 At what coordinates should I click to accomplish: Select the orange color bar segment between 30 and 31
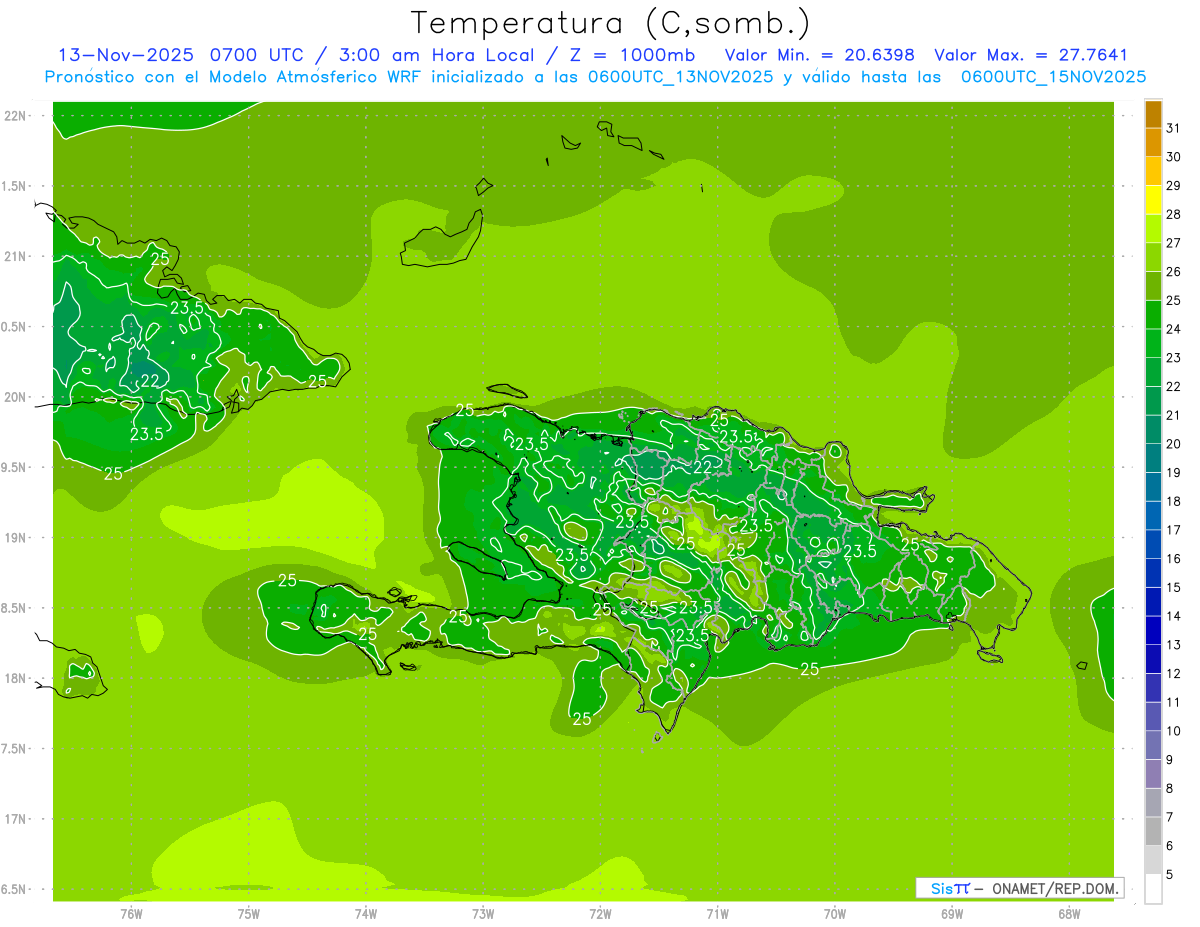(1153, 142)
